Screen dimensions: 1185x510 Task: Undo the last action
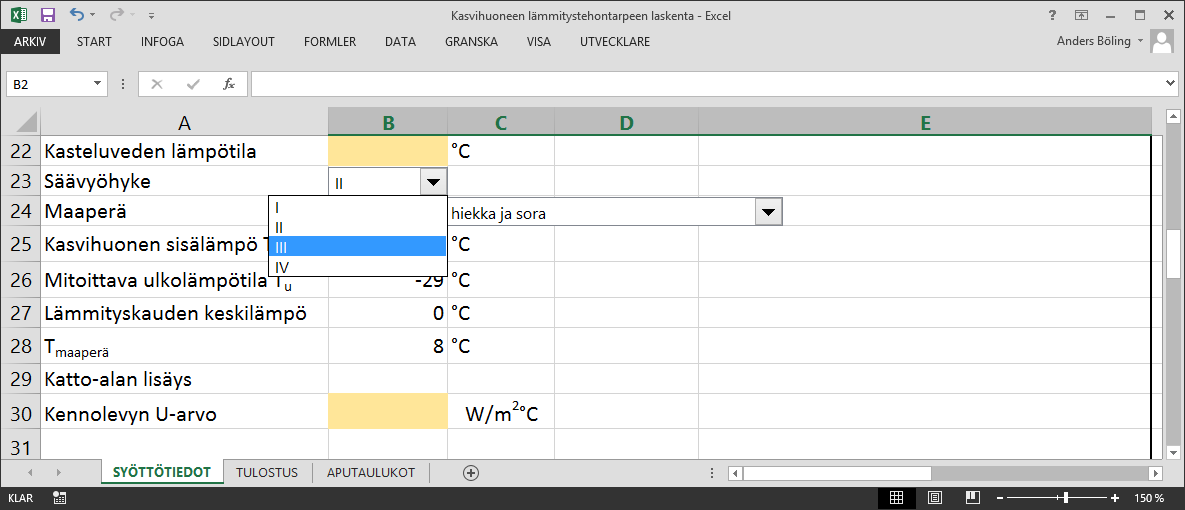click(x=76, y=14)
